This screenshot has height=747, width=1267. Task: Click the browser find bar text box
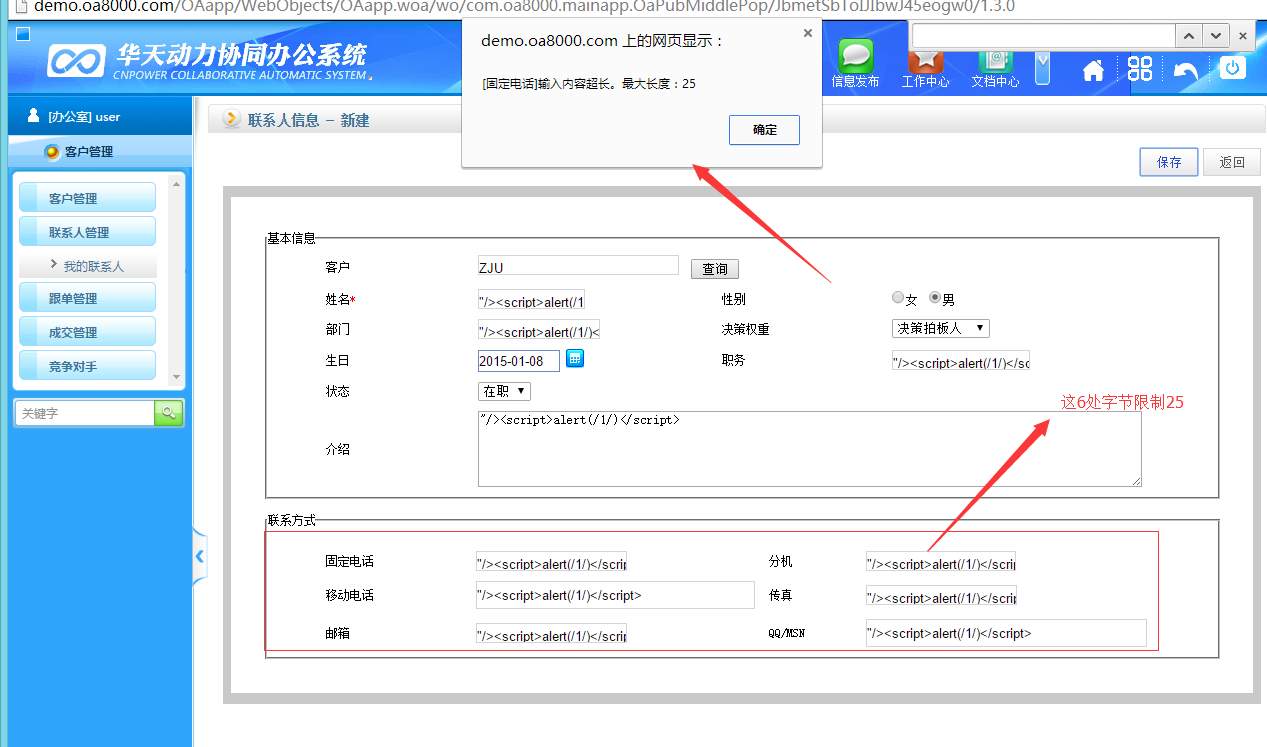pyautogui.click(x=1042, y=35)
